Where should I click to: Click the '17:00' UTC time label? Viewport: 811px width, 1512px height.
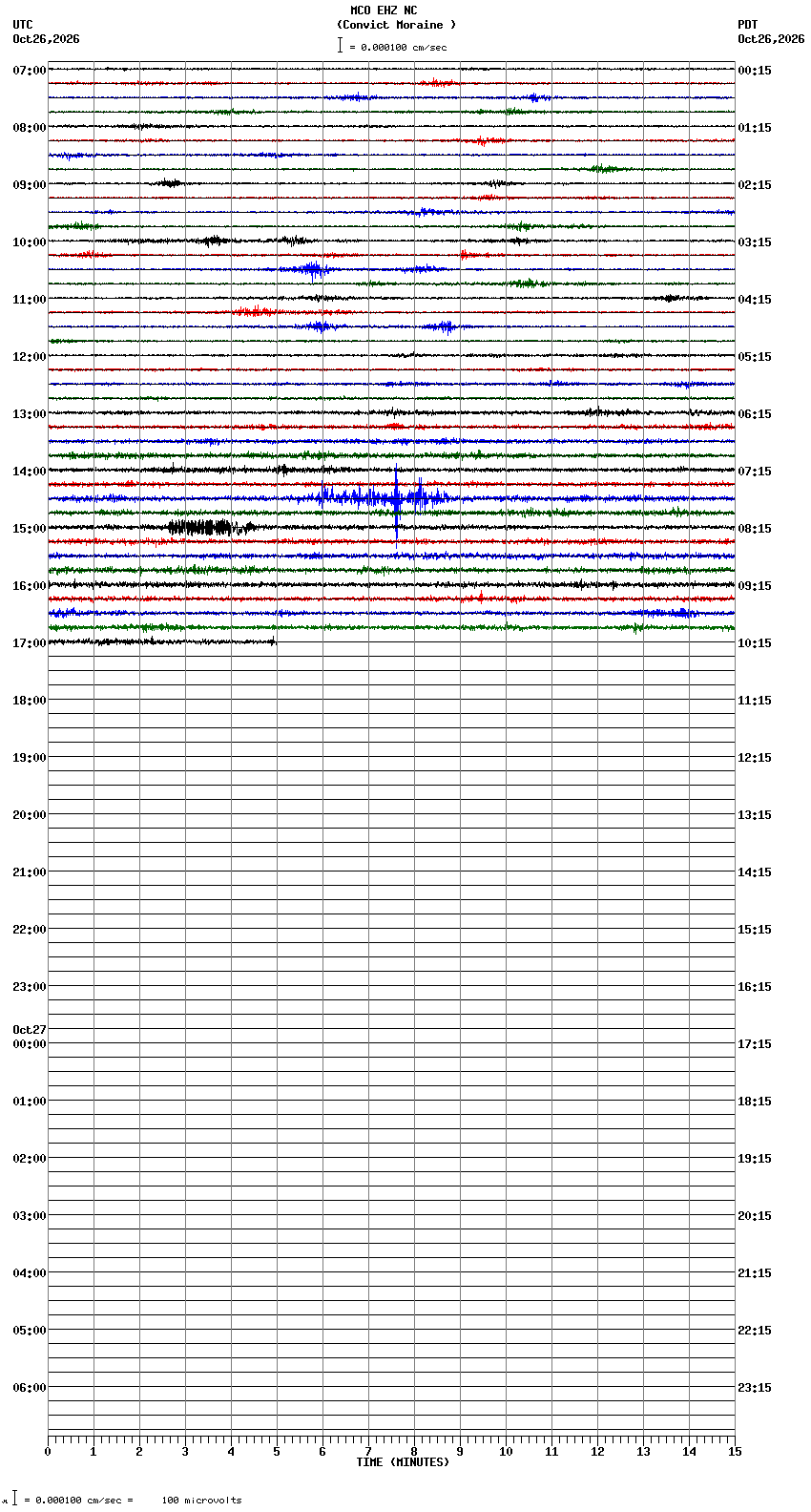click(30, 643)
